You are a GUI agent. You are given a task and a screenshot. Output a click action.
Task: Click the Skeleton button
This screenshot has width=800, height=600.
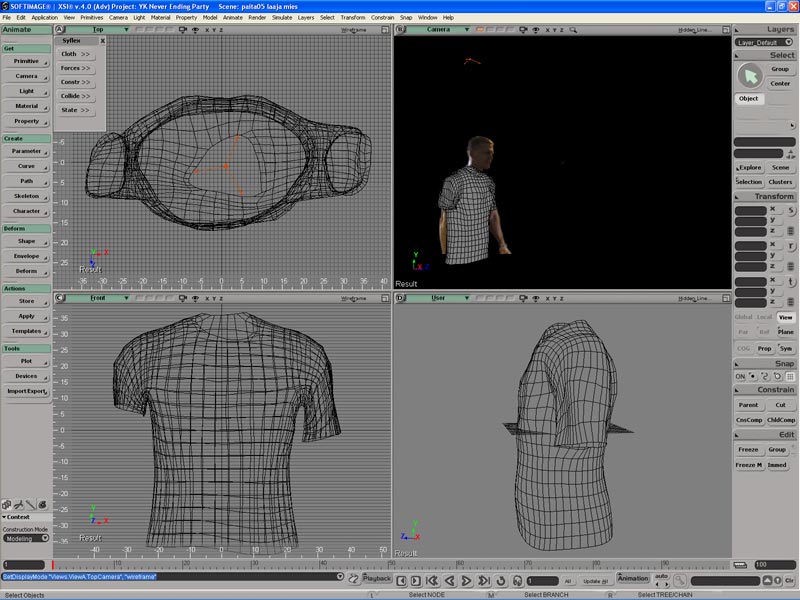26,196
